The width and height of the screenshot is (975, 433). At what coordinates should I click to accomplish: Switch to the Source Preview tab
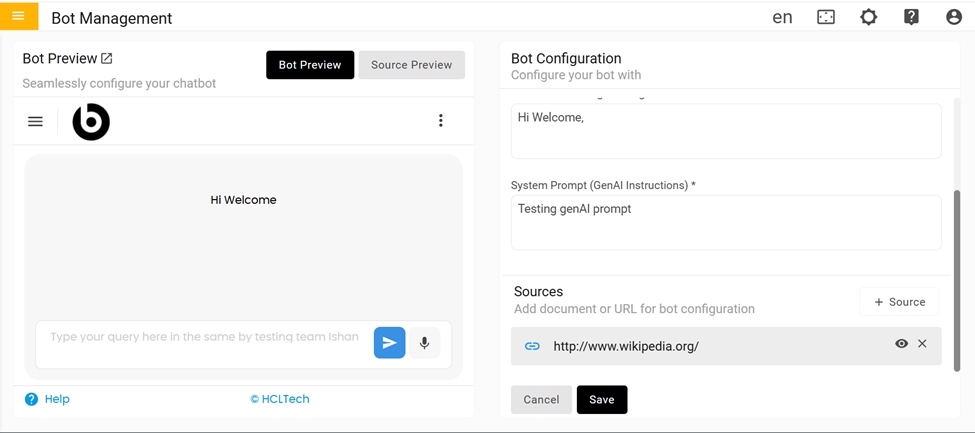pos(411,65)
